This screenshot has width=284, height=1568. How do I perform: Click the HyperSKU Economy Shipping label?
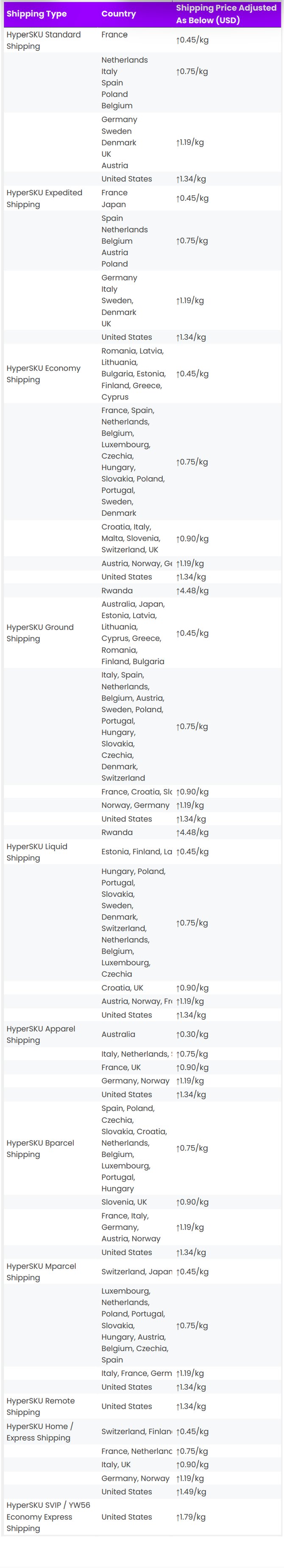click(x=43, y=374)
